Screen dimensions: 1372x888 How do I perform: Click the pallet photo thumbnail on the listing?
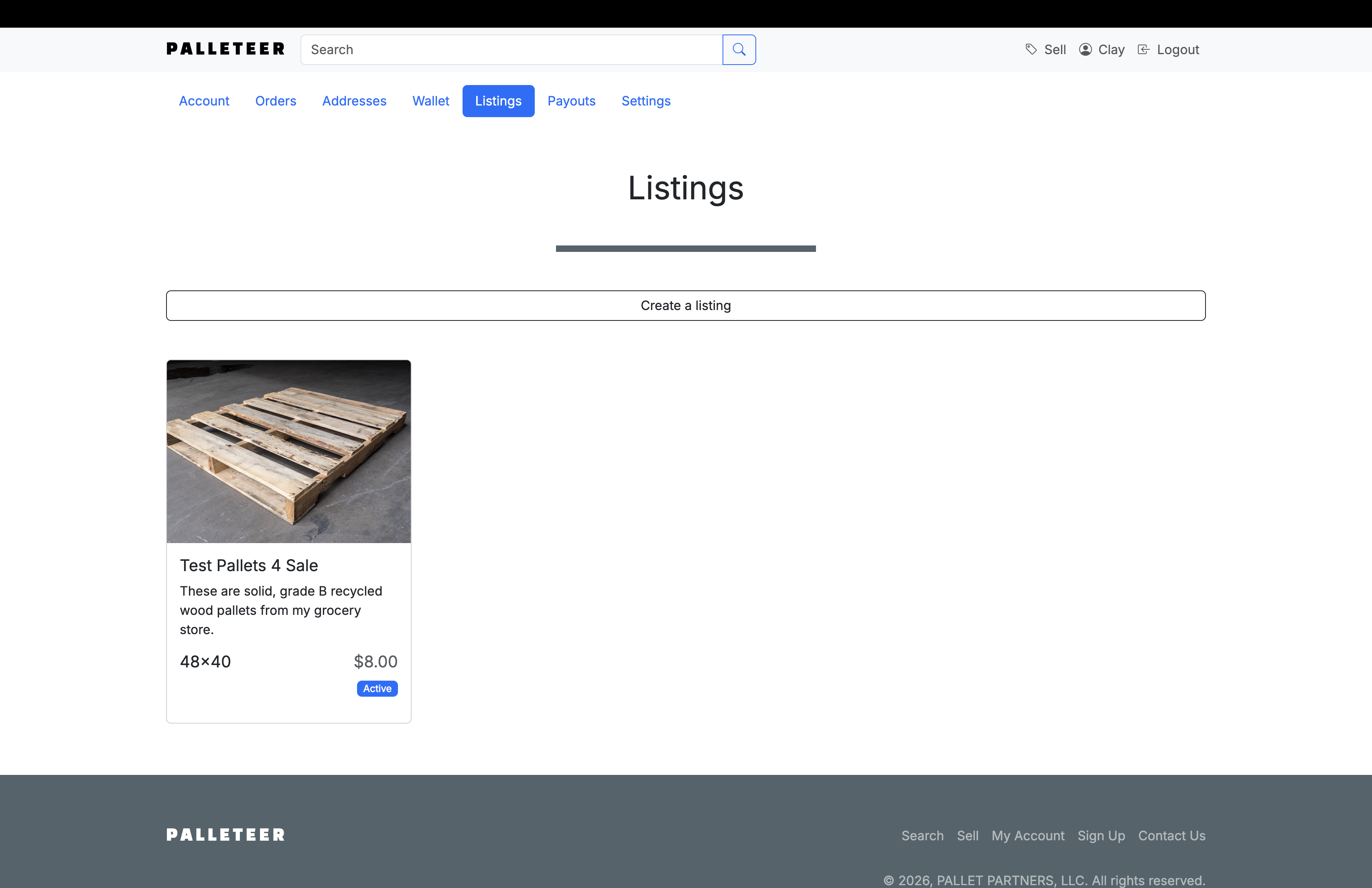click(x=288, y=451)
